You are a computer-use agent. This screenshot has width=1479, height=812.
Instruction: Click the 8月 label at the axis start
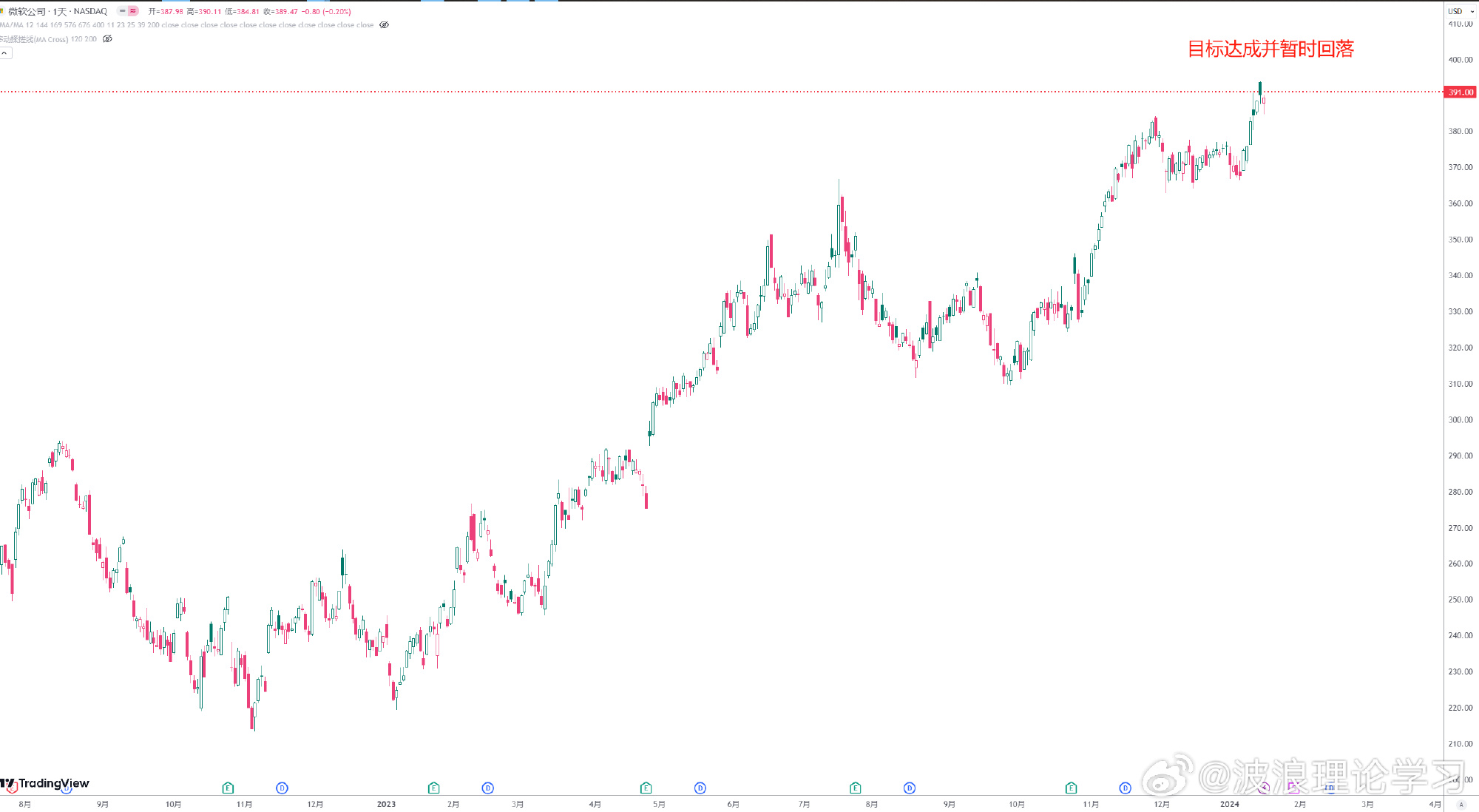pos(25,804)
